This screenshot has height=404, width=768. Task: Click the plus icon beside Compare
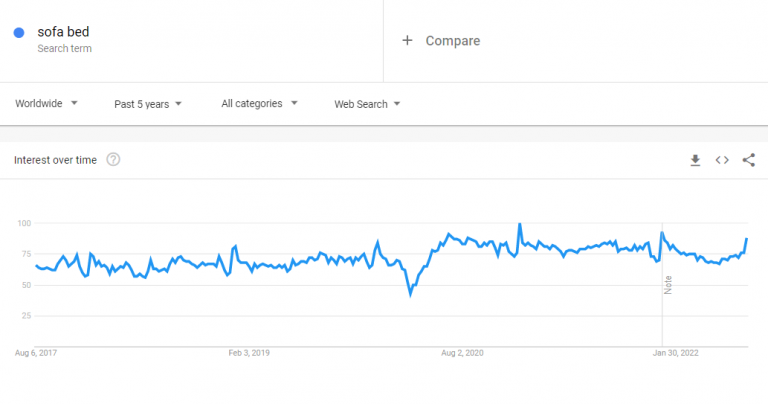pyautogui.click(x=407, y=41)
